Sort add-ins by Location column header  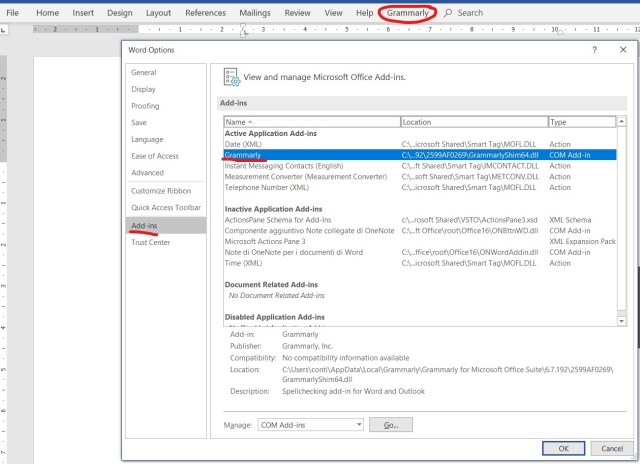[x=472, y=122]
